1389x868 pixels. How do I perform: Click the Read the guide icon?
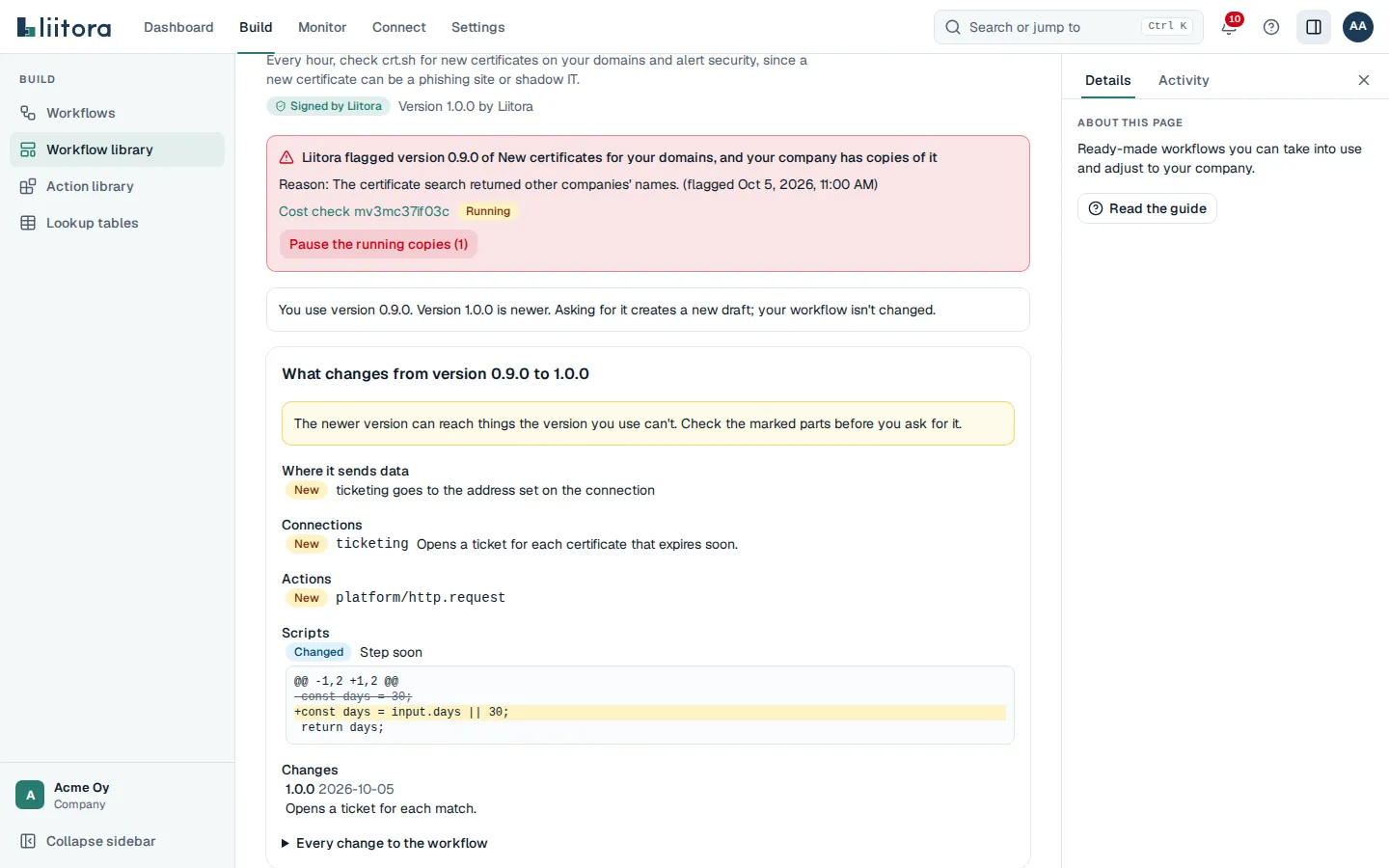coord(1096,208)
